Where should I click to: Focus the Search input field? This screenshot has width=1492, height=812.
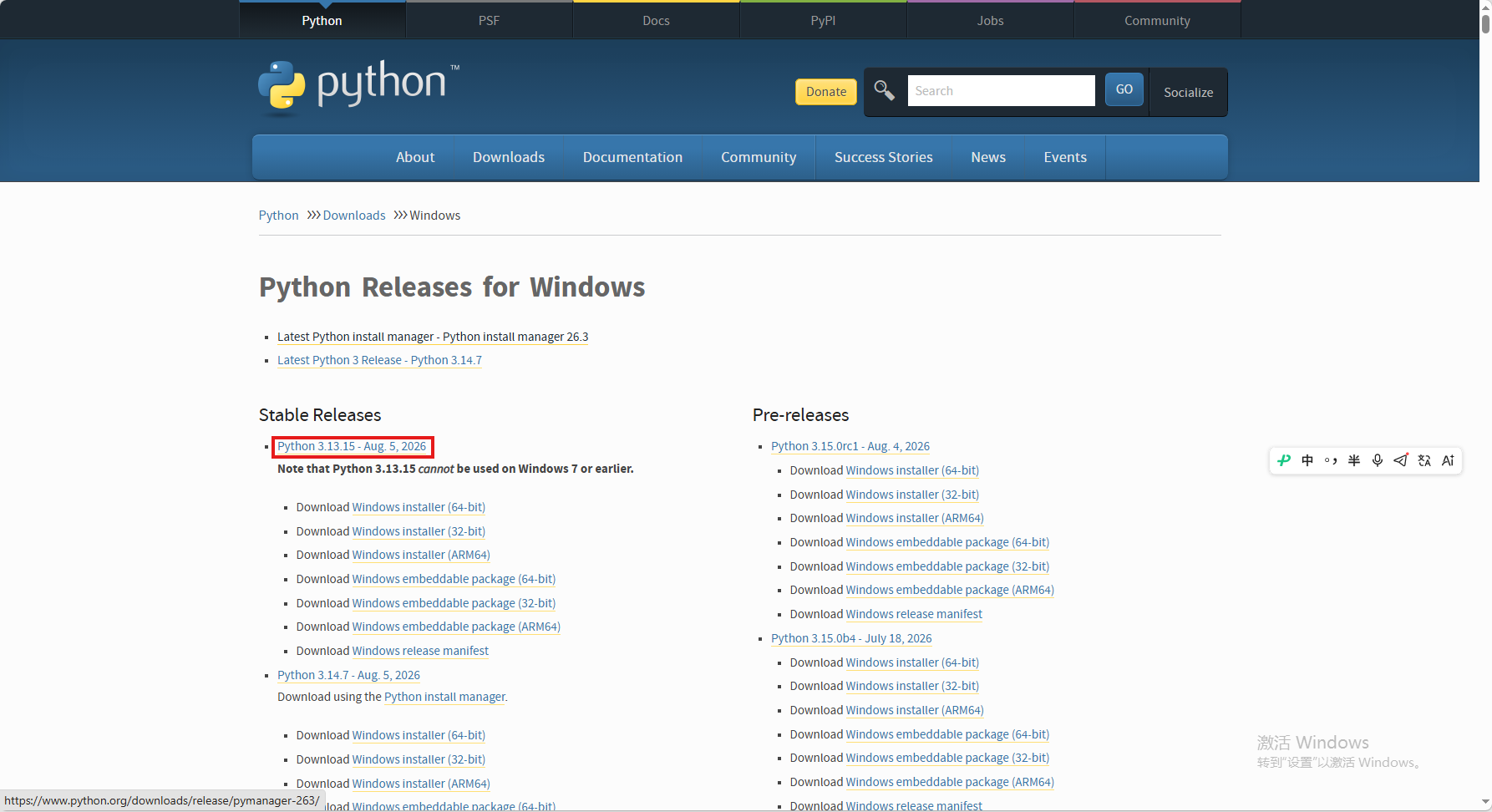[x=1001, y=90]
